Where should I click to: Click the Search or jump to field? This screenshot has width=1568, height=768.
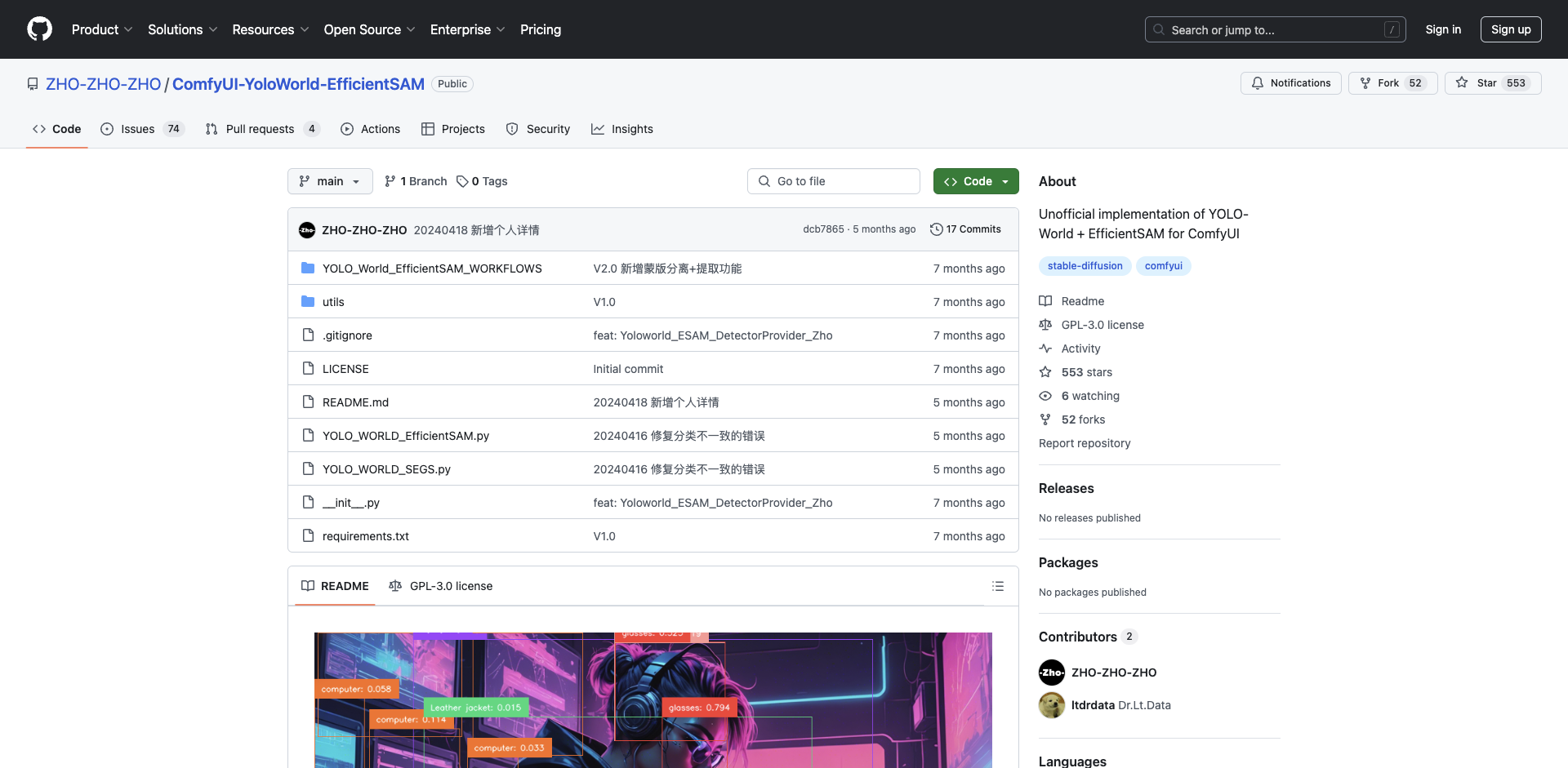click(x=1276, y=29)
